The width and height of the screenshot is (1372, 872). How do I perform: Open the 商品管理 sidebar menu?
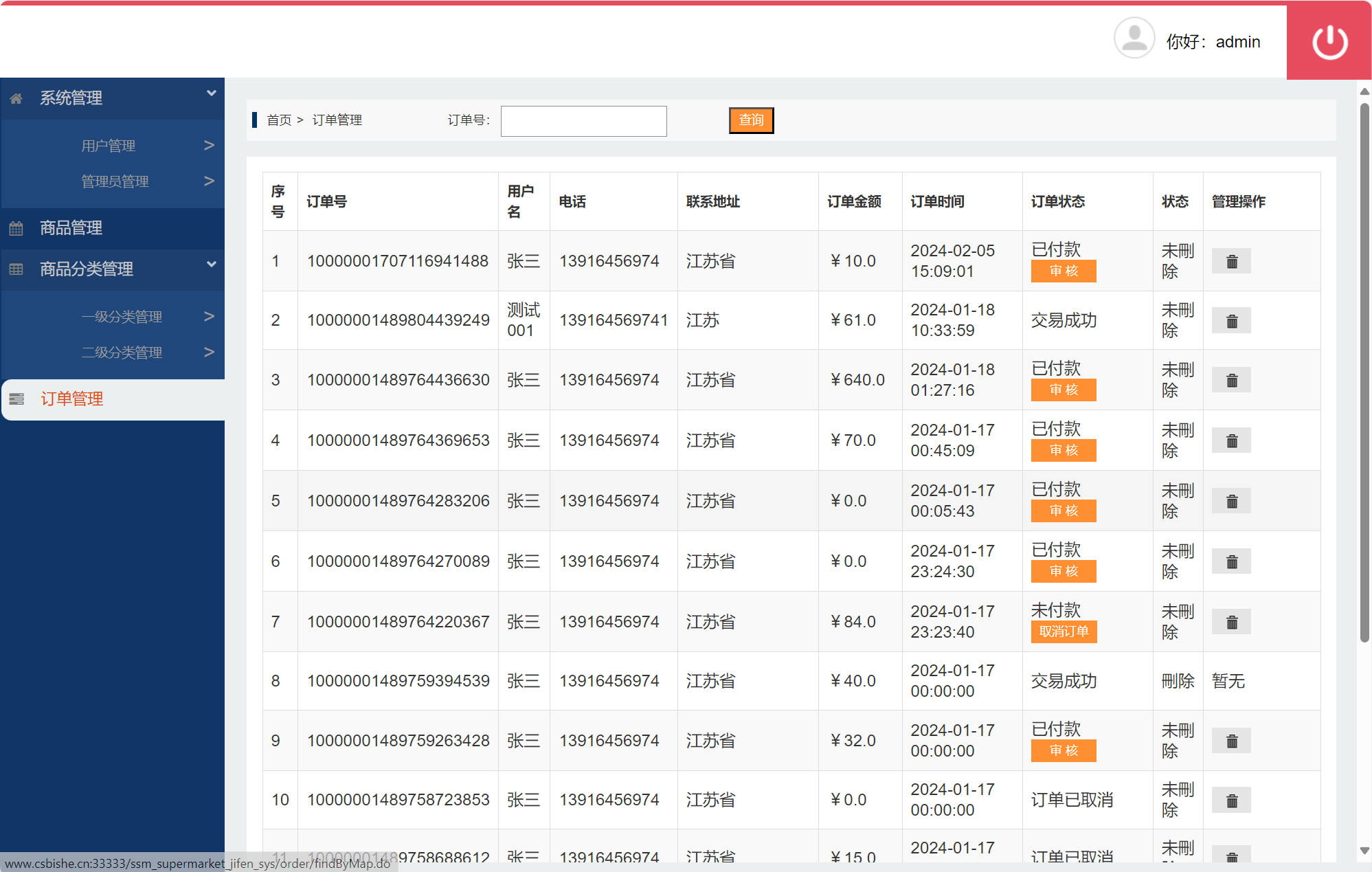point(71,228)
